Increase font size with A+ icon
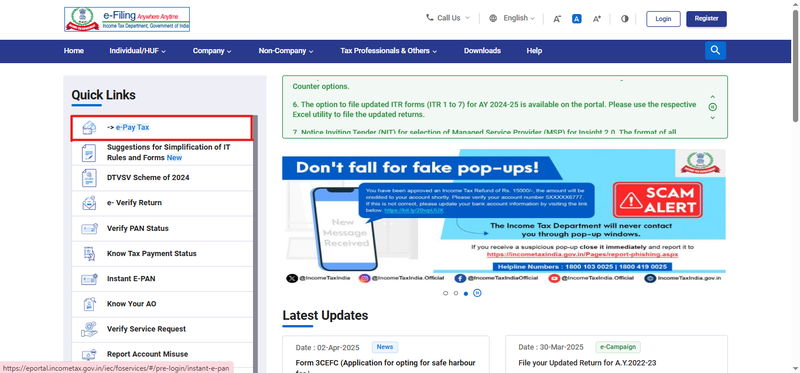Image resolution: width=800 pixels, height=373 pixels. tap(596, 19)
